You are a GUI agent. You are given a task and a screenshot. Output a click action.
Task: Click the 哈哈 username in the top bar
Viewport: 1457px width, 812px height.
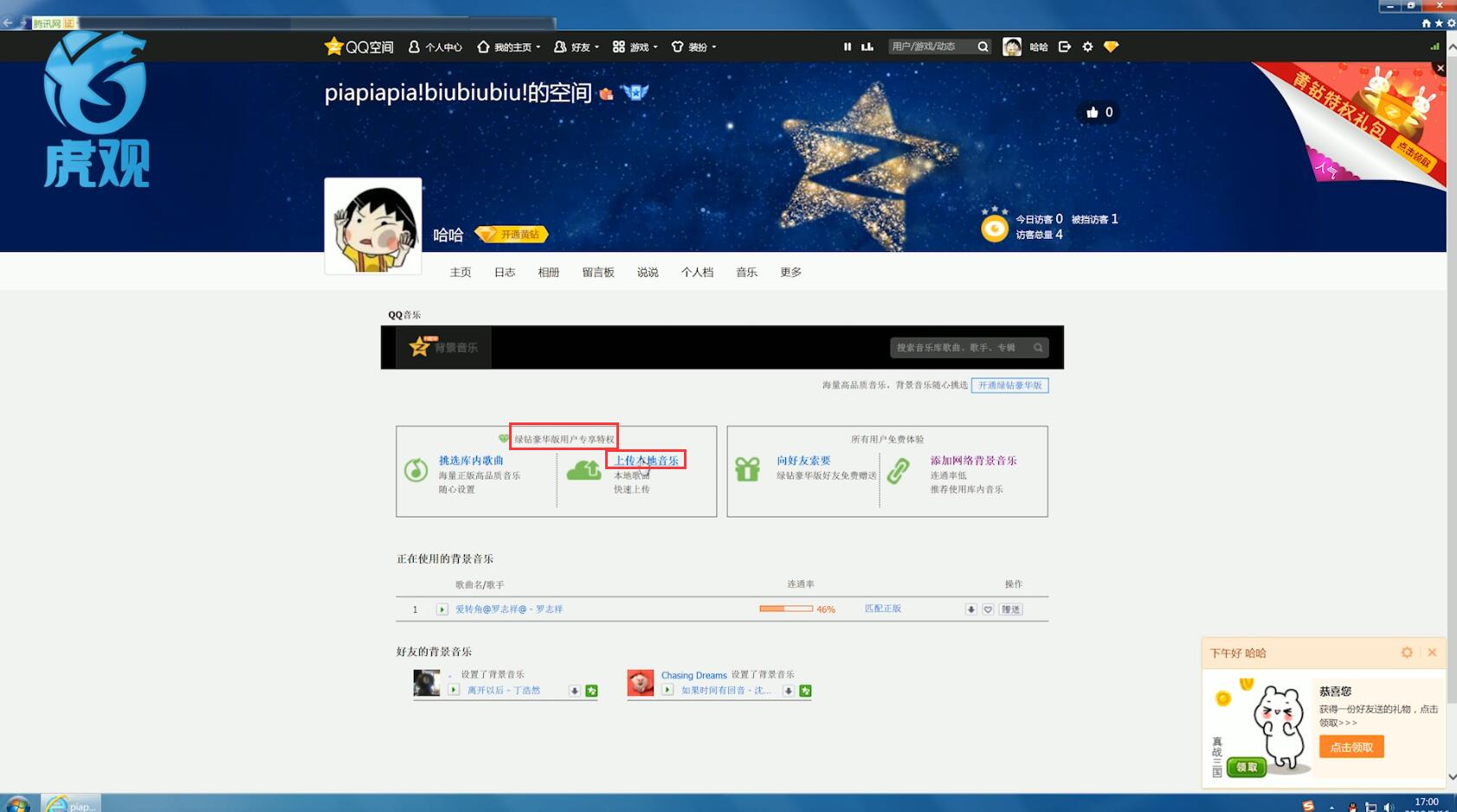coord(1039,47)
